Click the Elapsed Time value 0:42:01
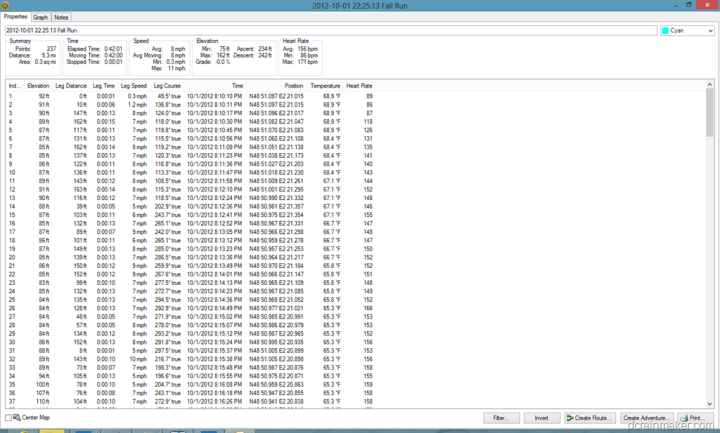Screen dimensions: 720x433 click(113, 49)
